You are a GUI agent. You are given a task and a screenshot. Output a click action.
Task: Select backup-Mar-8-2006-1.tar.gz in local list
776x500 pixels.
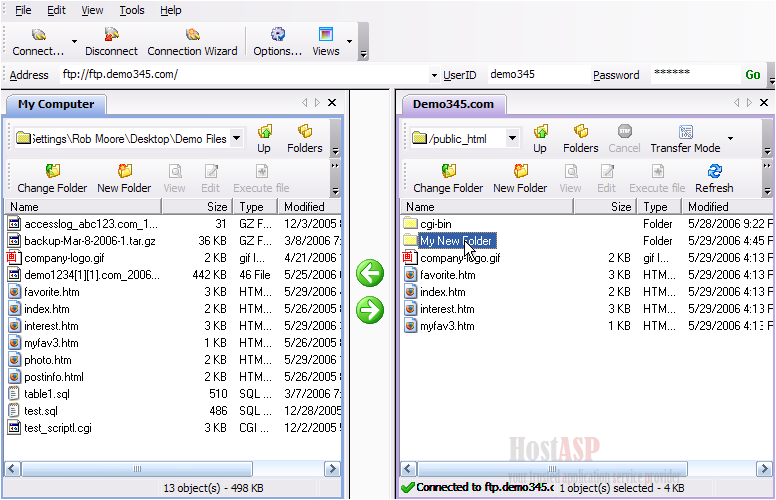[90, 241]
